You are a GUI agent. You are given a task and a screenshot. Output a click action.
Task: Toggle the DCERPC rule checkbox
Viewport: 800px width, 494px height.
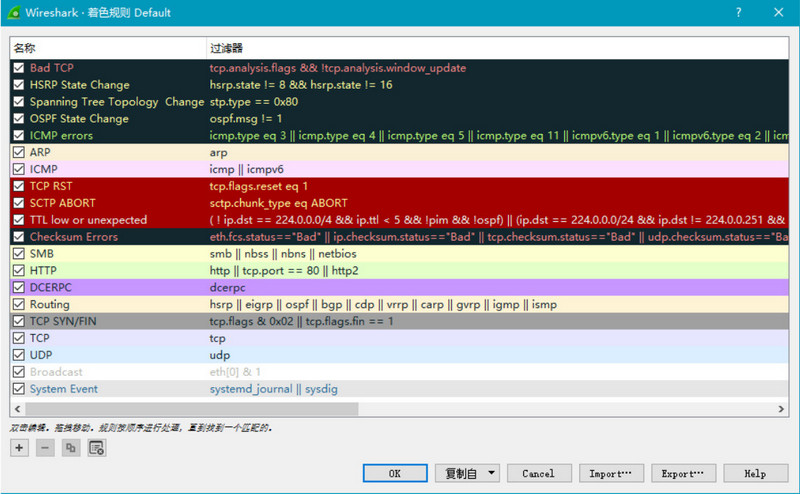point(19,287)
